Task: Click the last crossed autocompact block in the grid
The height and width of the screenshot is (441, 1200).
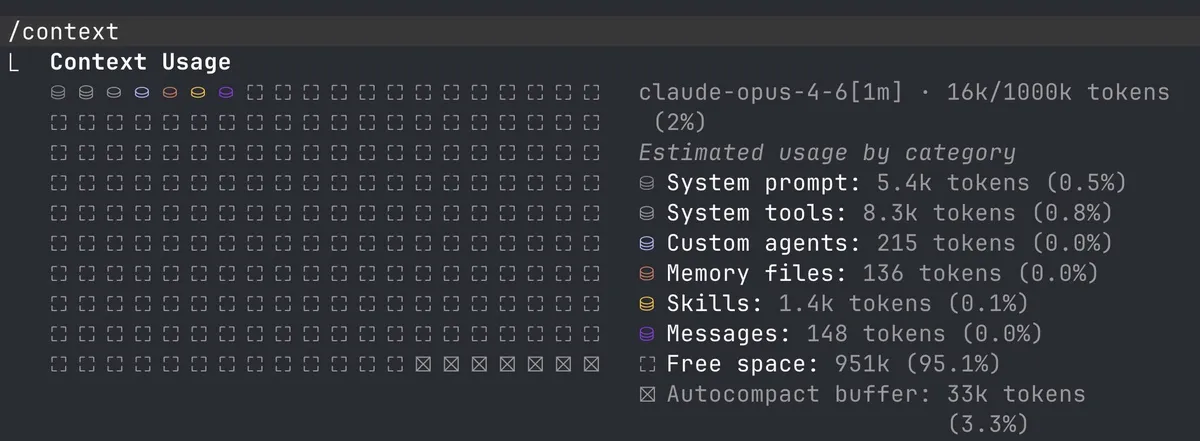Action: [x=591, y=363]
